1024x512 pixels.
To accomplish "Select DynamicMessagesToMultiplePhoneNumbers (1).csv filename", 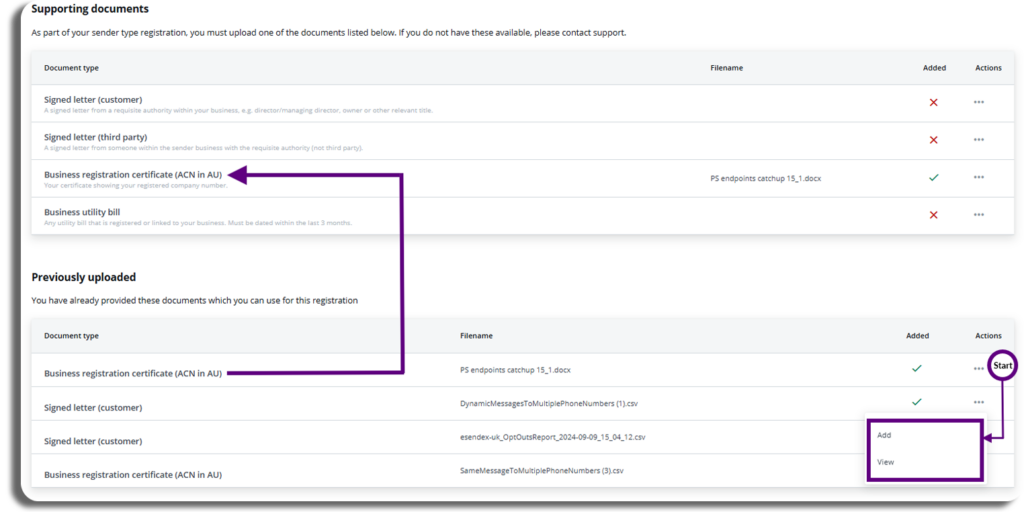I will click(549, 403).
